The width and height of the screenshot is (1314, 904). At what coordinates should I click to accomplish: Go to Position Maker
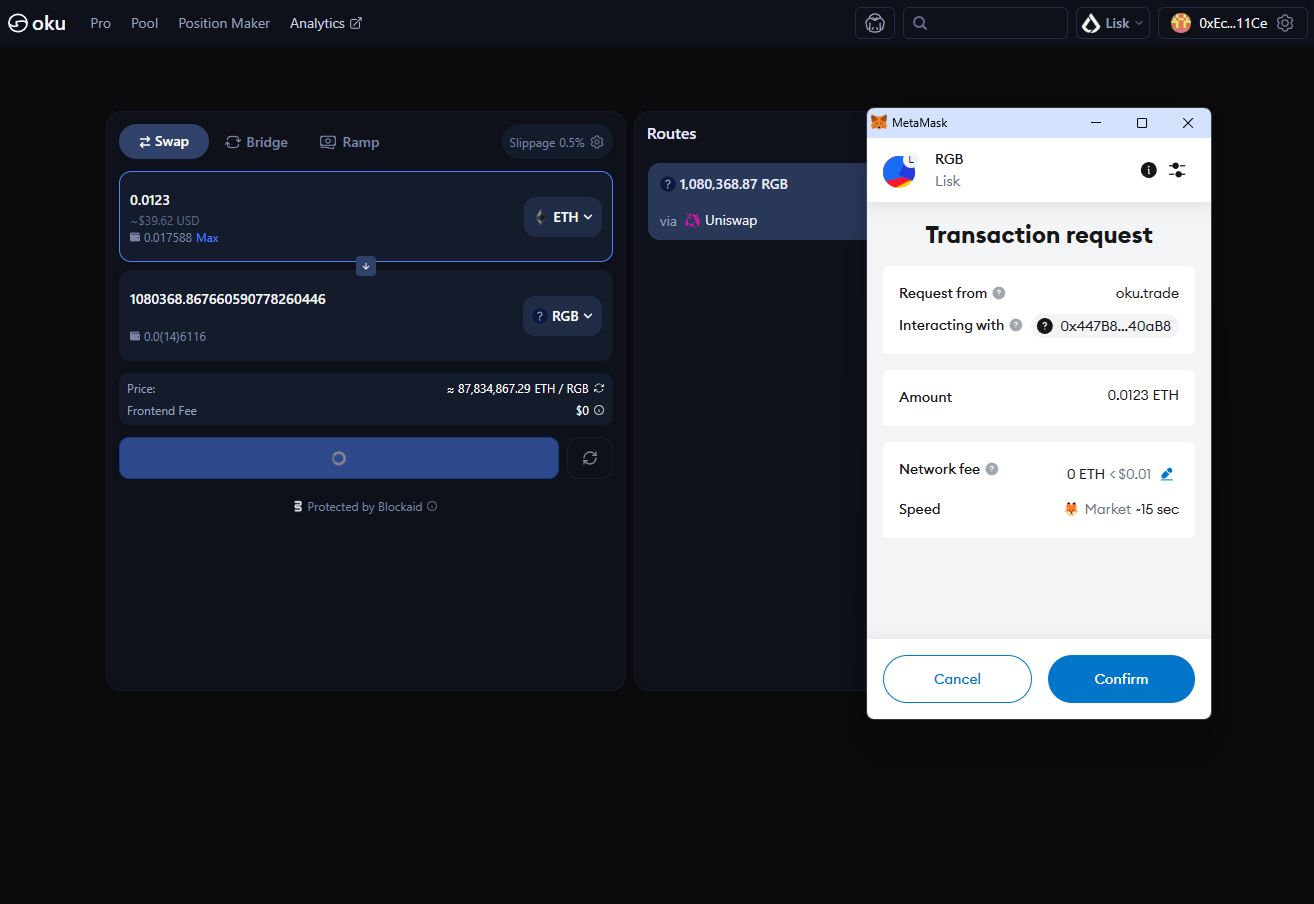click(224, 23)
